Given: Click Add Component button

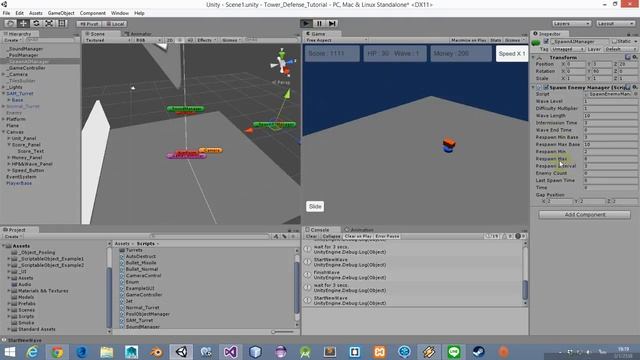Looking at the screenshot, I should click(584, 215).
